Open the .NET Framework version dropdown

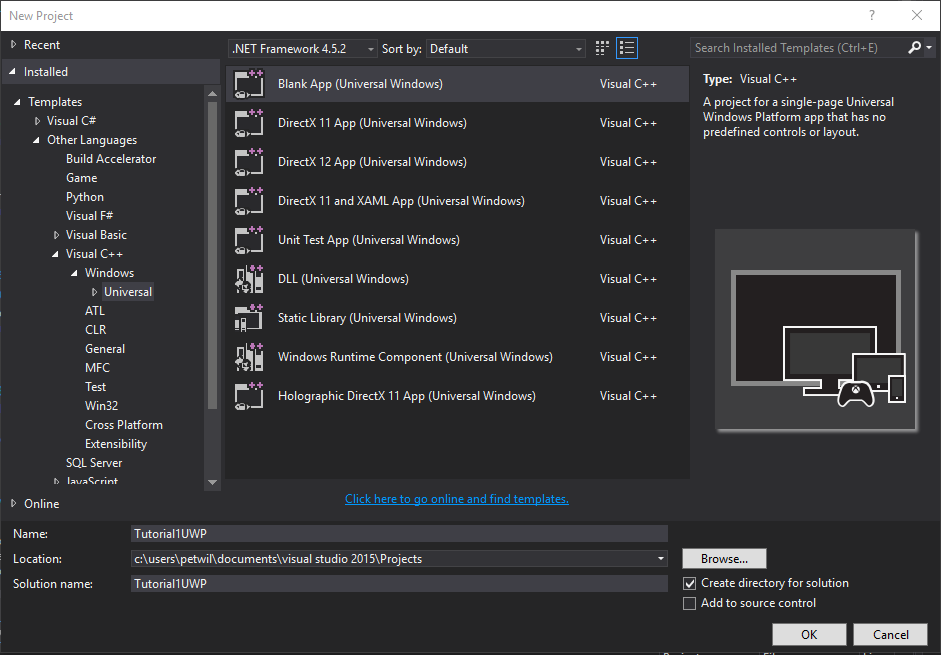pos(303,48)
